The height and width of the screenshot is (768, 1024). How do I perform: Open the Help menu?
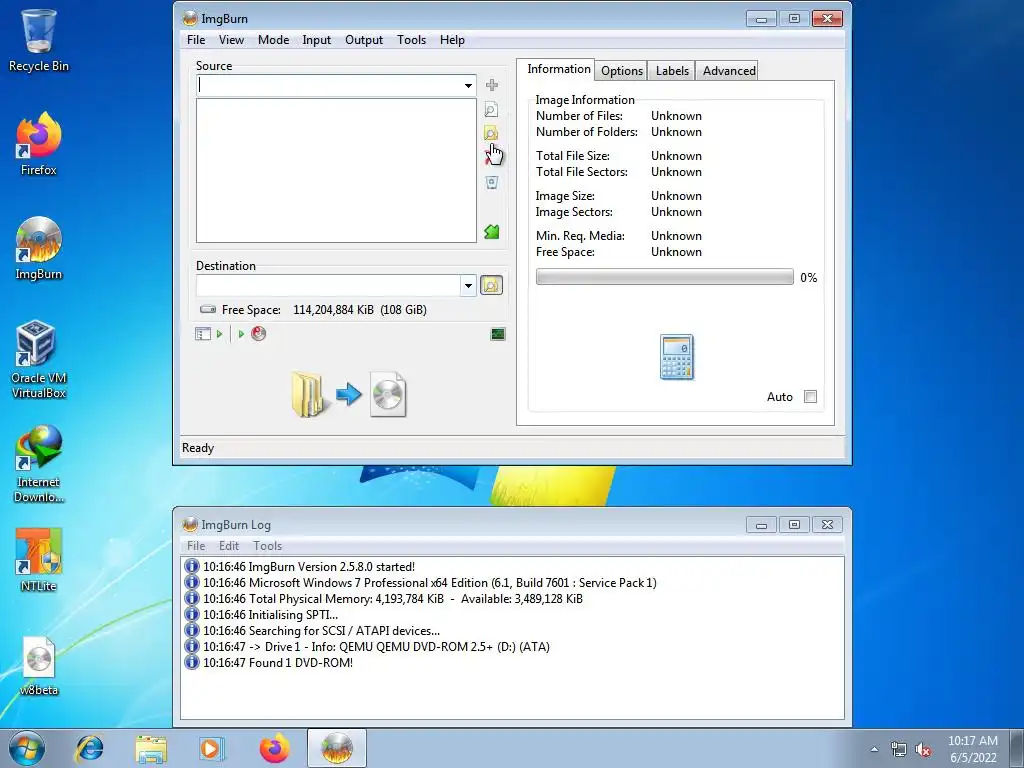[452, 40]
